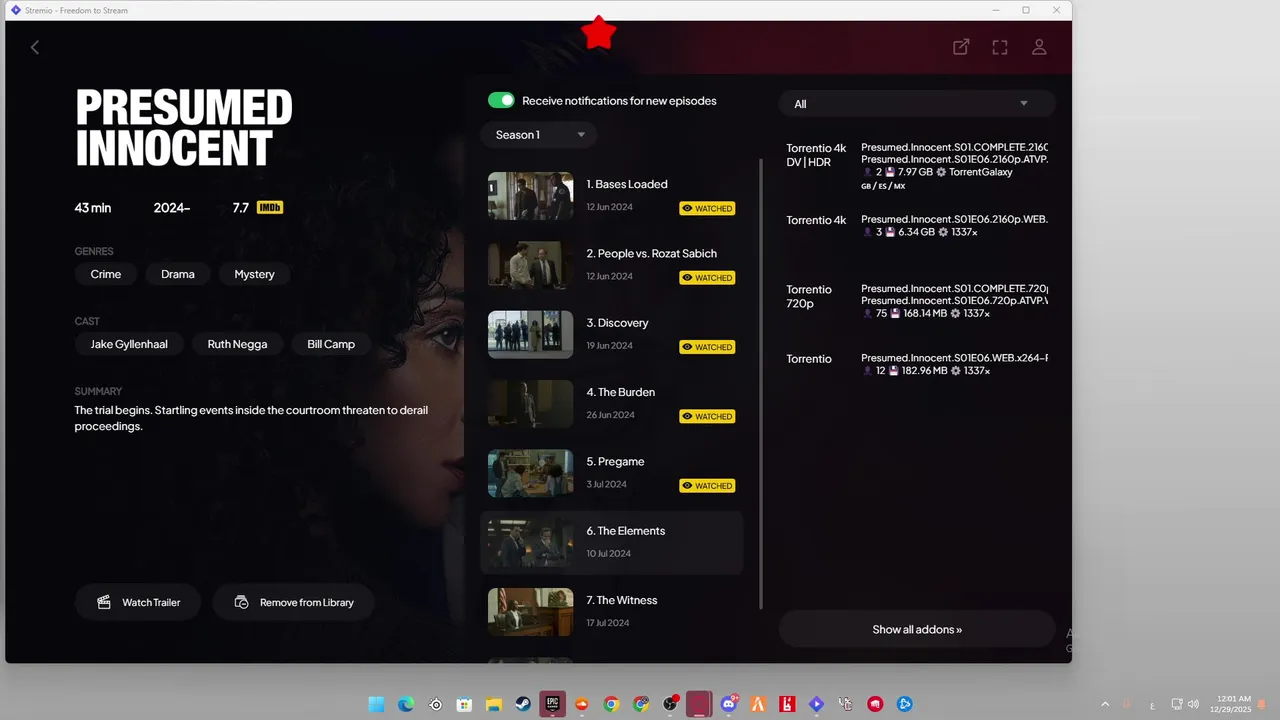
Task: Open the user profile icon
Action: click(x=1039, y=47)
